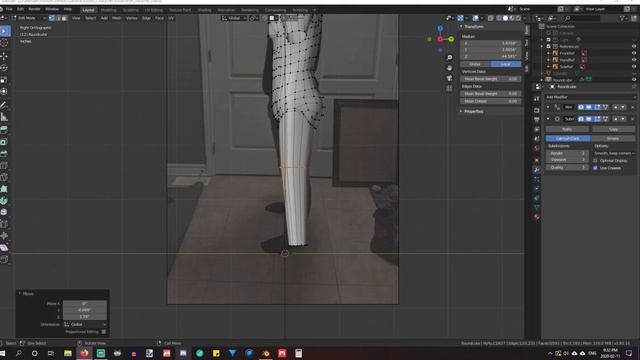Collapse the Subdivision modifier panel
640x360 pixels.
548,119
